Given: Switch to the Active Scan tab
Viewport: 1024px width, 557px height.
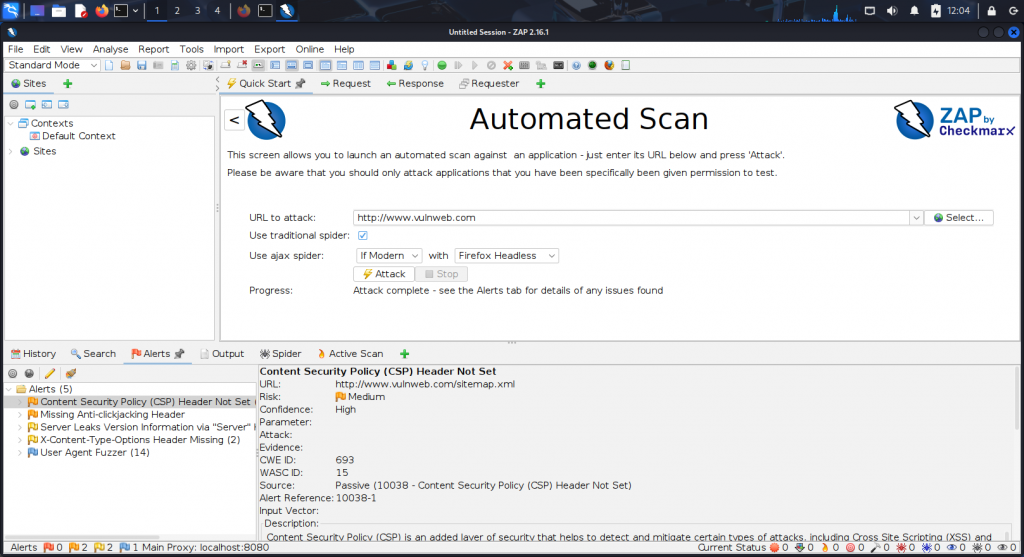Looking at the screenshot, I should click(350, 354).
